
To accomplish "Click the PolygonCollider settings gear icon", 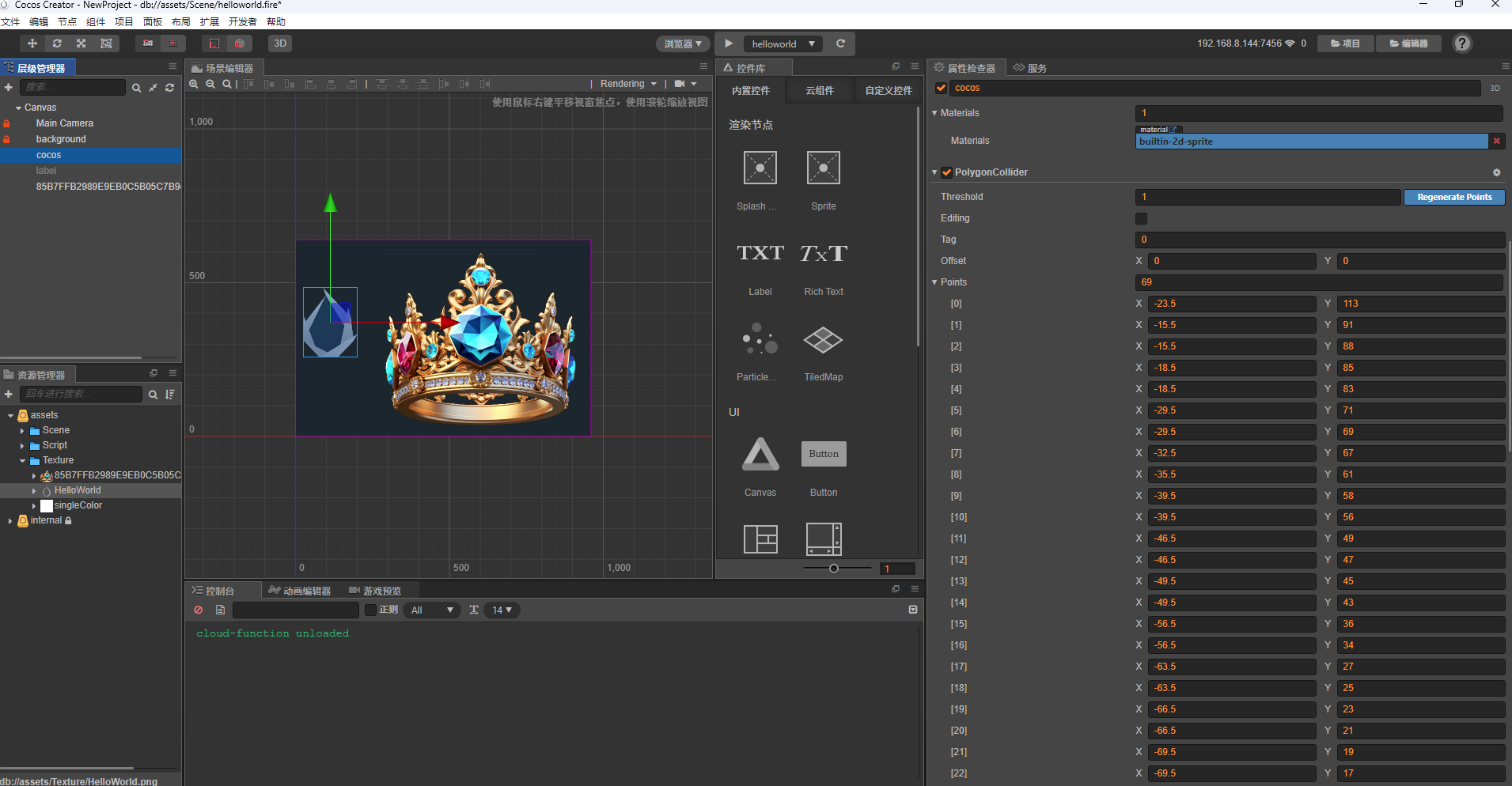I will click(1496, 172).
